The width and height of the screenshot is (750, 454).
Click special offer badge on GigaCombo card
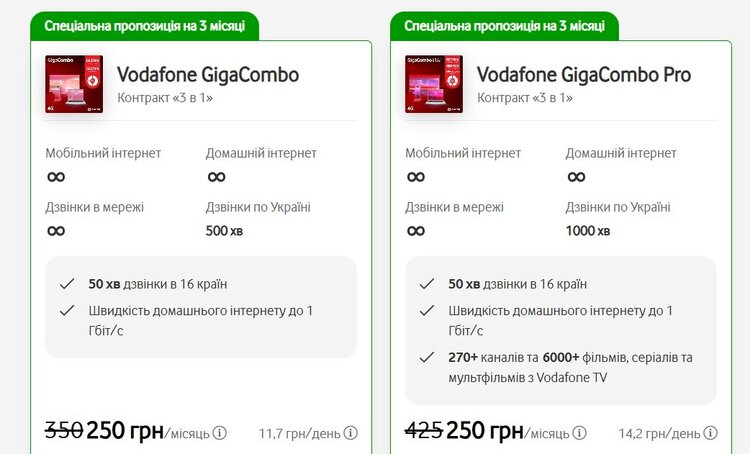pos(144,26)
